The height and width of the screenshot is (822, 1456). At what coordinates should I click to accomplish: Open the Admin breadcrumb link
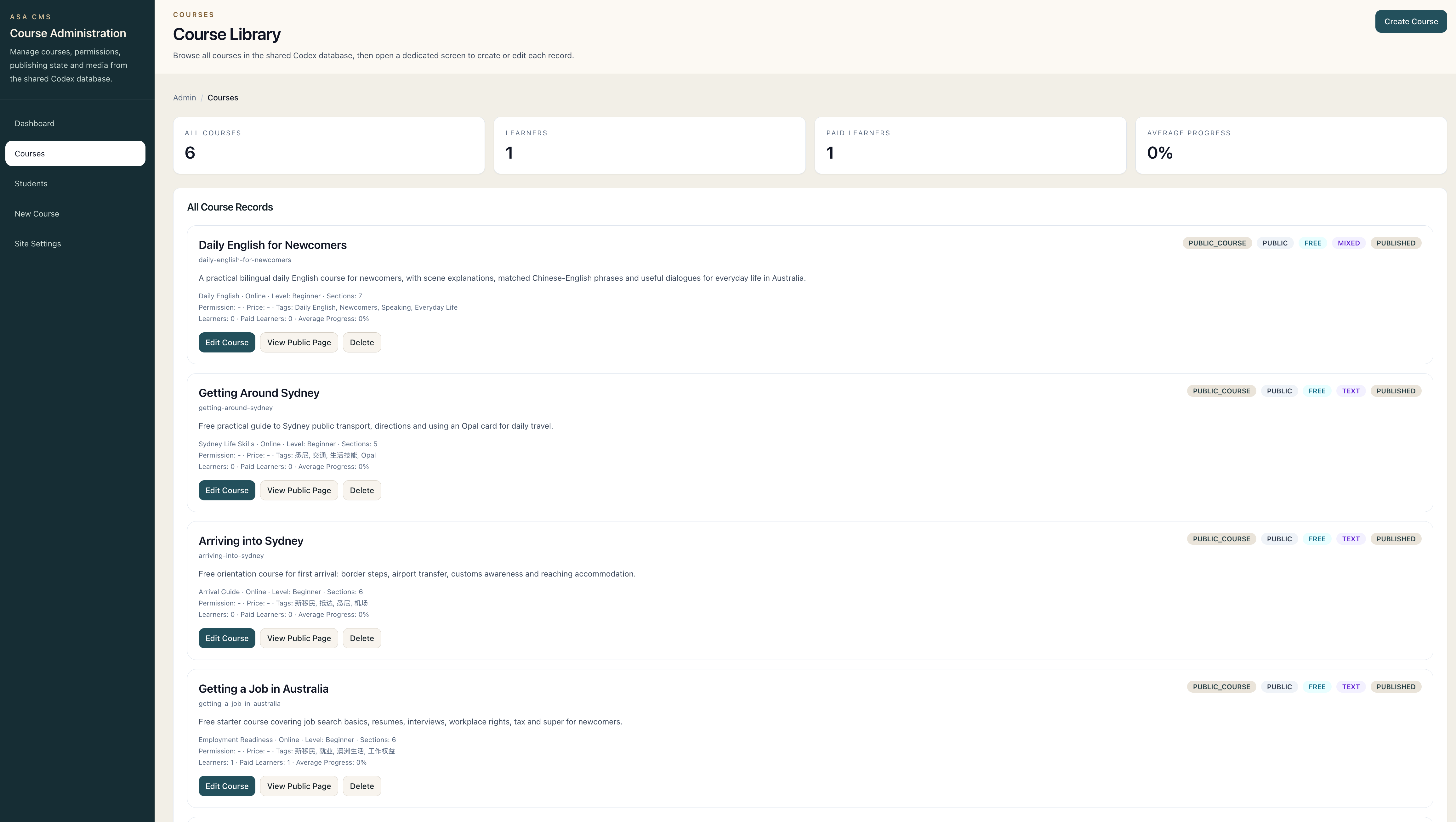[x=184, y=97]
